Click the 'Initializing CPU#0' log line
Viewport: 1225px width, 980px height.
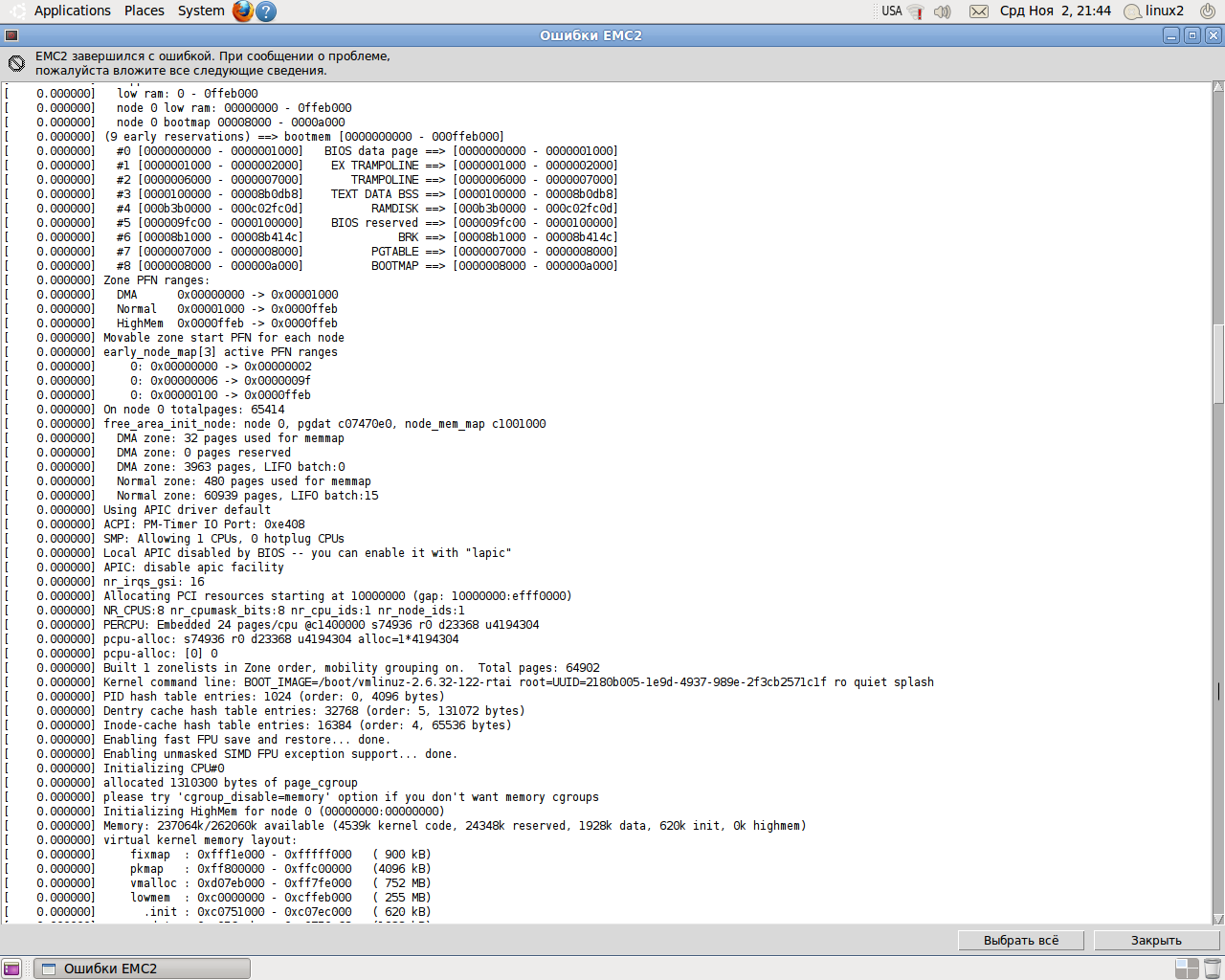point(164,768)
